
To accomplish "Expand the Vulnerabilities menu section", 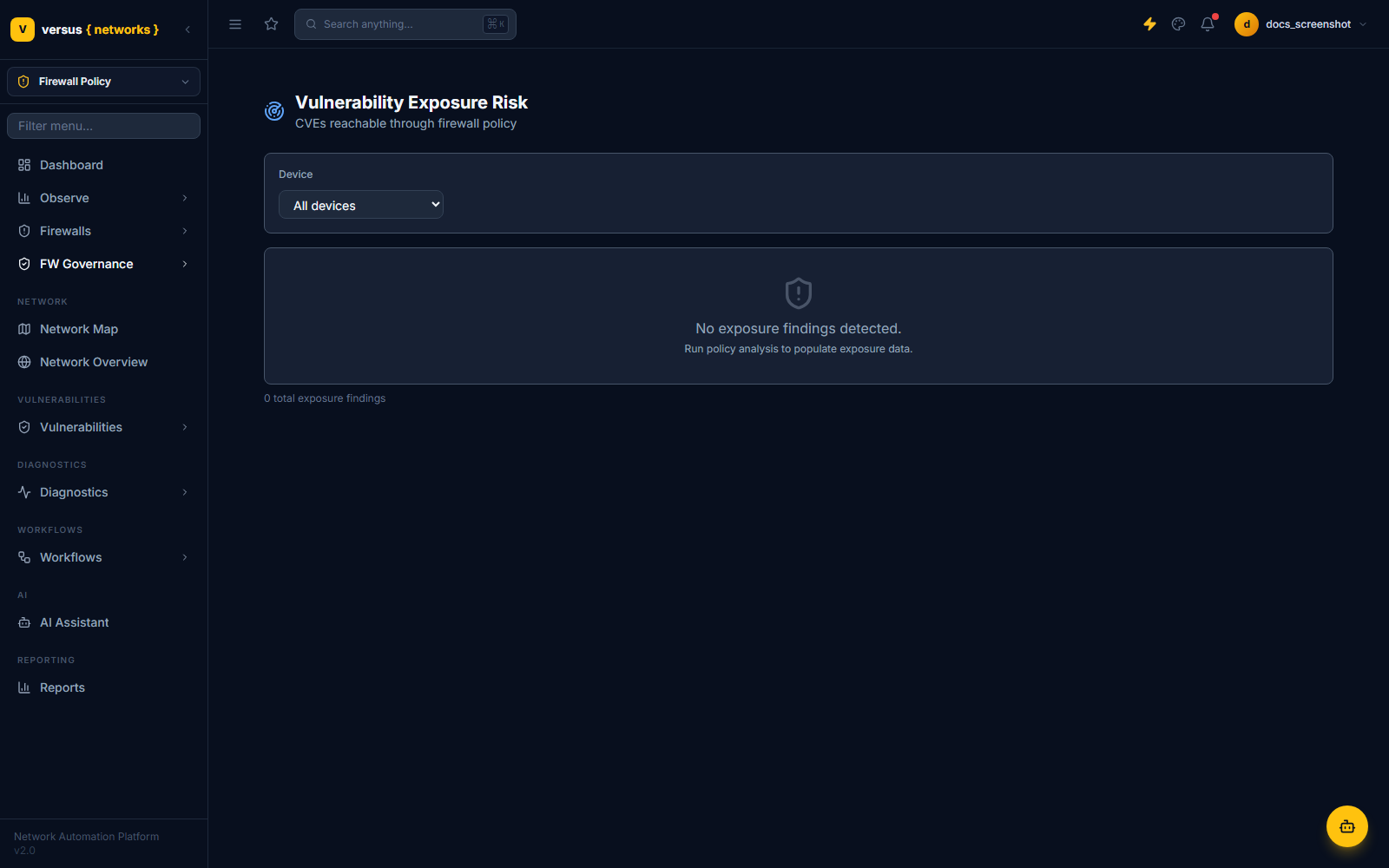I will coord(104,427).
